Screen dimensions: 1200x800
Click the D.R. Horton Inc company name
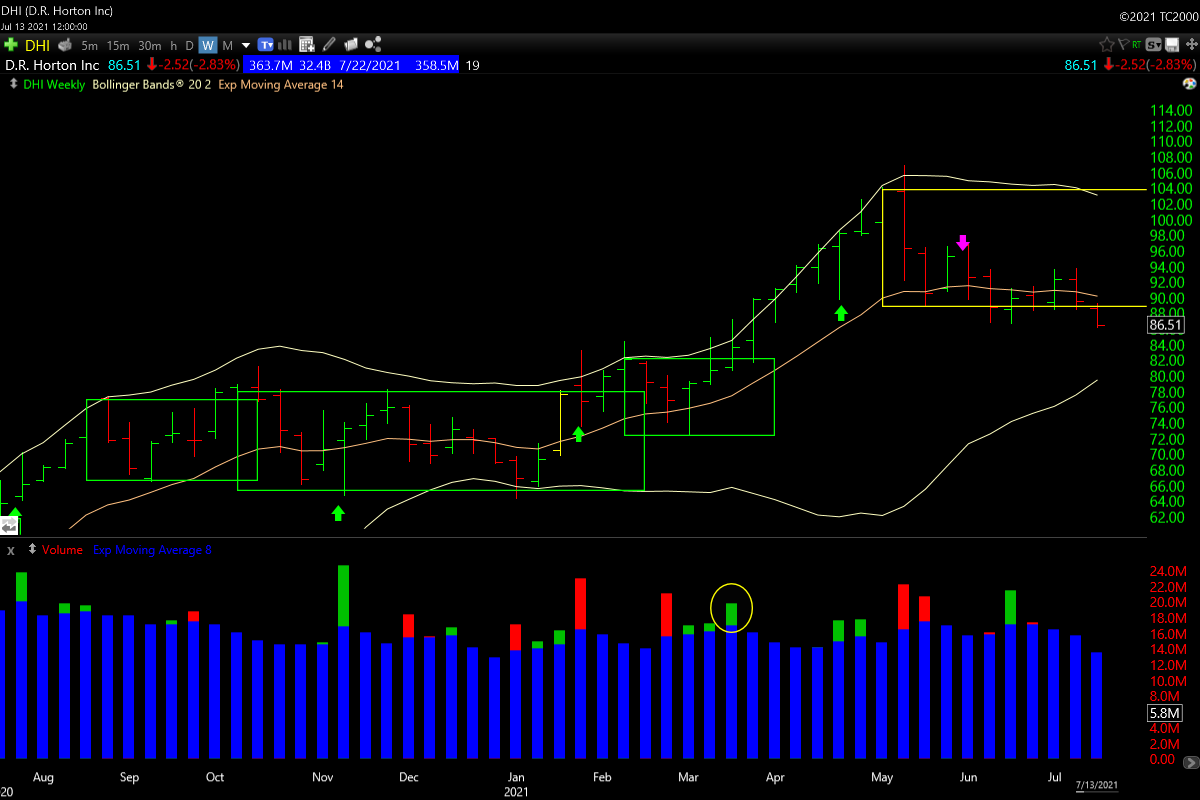click(52, 65)
